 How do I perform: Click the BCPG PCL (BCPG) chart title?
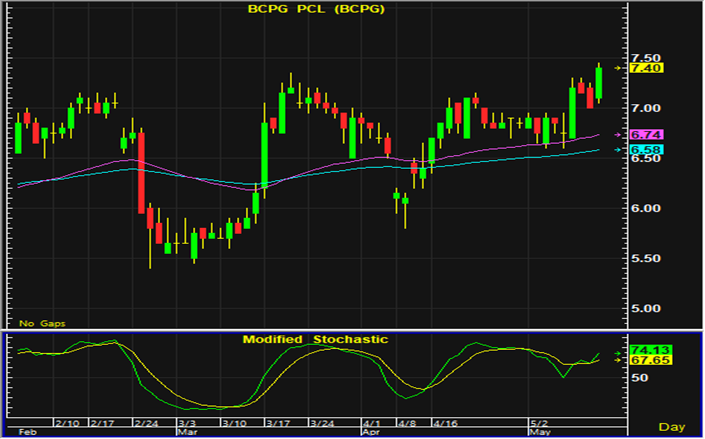[316, 9]
